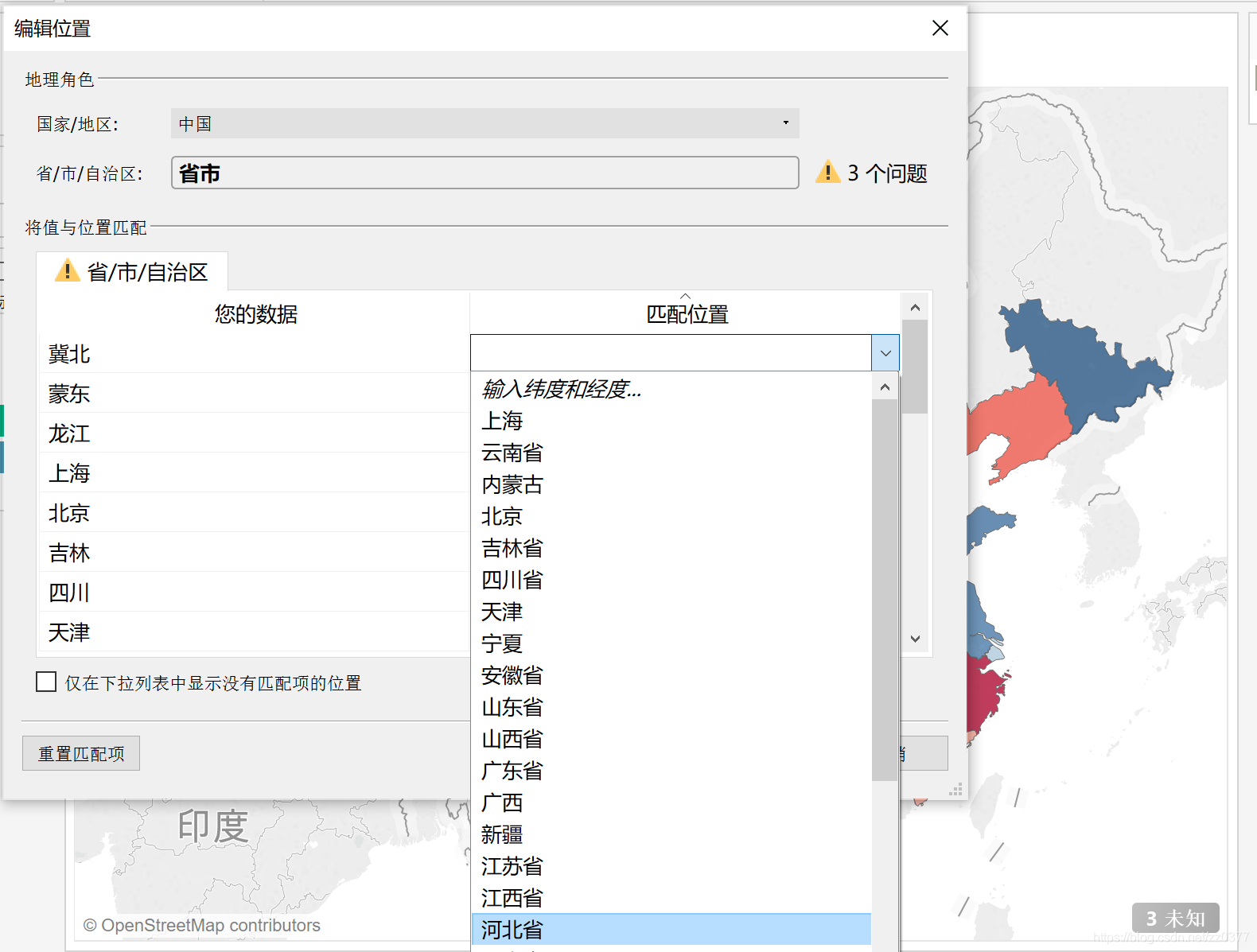Click the 省/市/自治区 field showing 省市

(x=485, y=173)
